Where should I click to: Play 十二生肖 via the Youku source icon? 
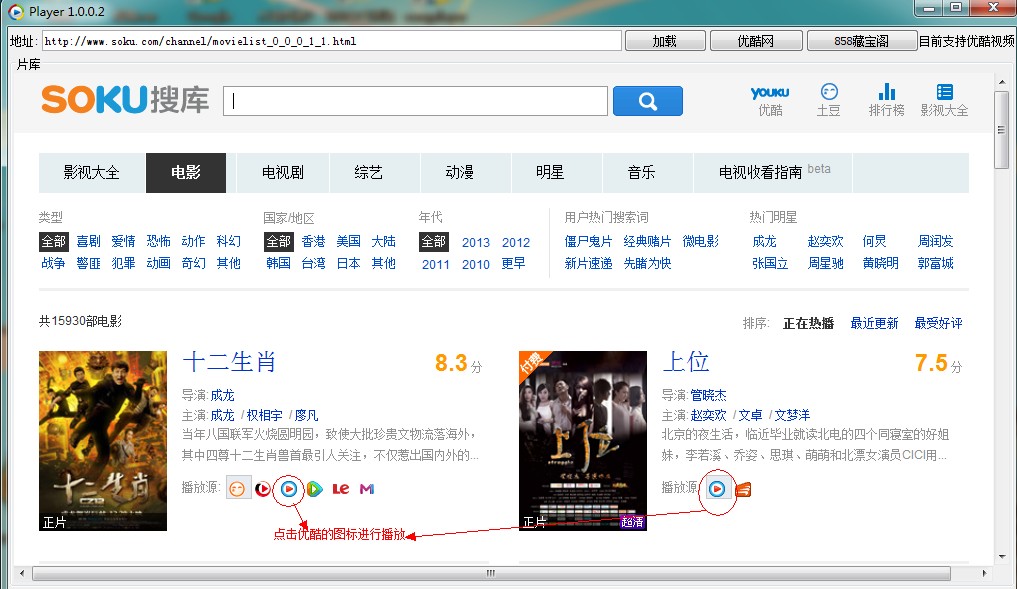coord(289,488)
